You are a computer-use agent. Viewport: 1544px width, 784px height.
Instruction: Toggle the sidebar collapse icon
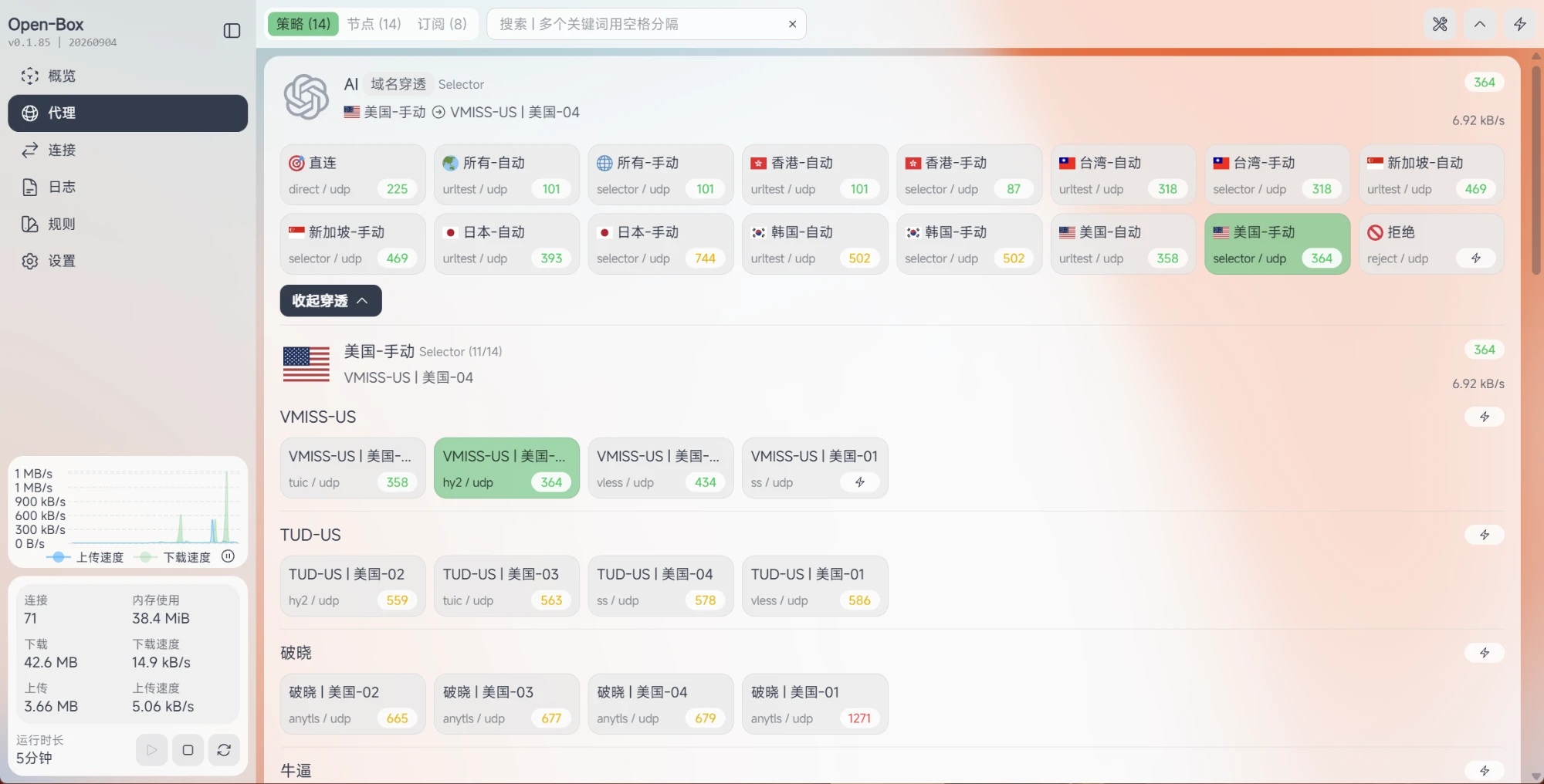(x=232, y=31)
